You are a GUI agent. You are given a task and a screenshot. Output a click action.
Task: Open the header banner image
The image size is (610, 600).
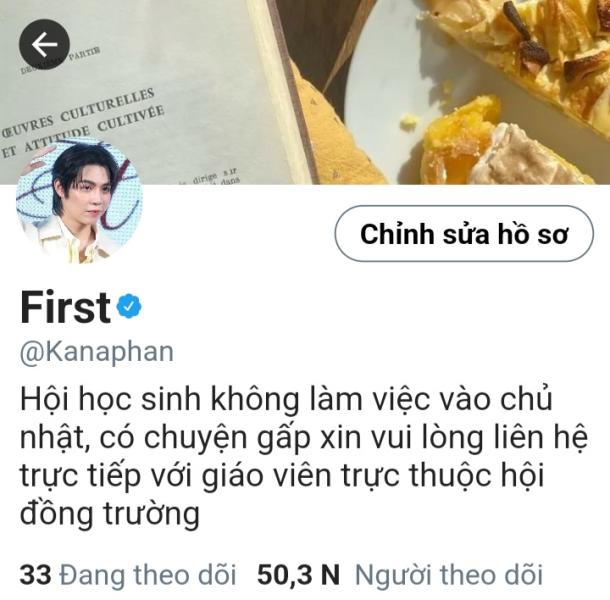point(305,92)
